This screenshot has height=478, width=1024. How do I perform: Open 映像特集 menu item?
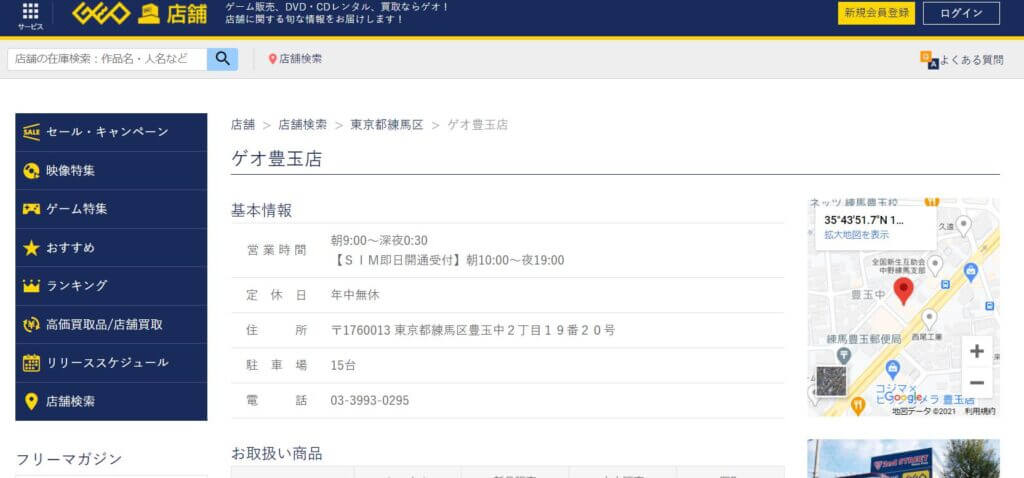(x=111, y=171)
